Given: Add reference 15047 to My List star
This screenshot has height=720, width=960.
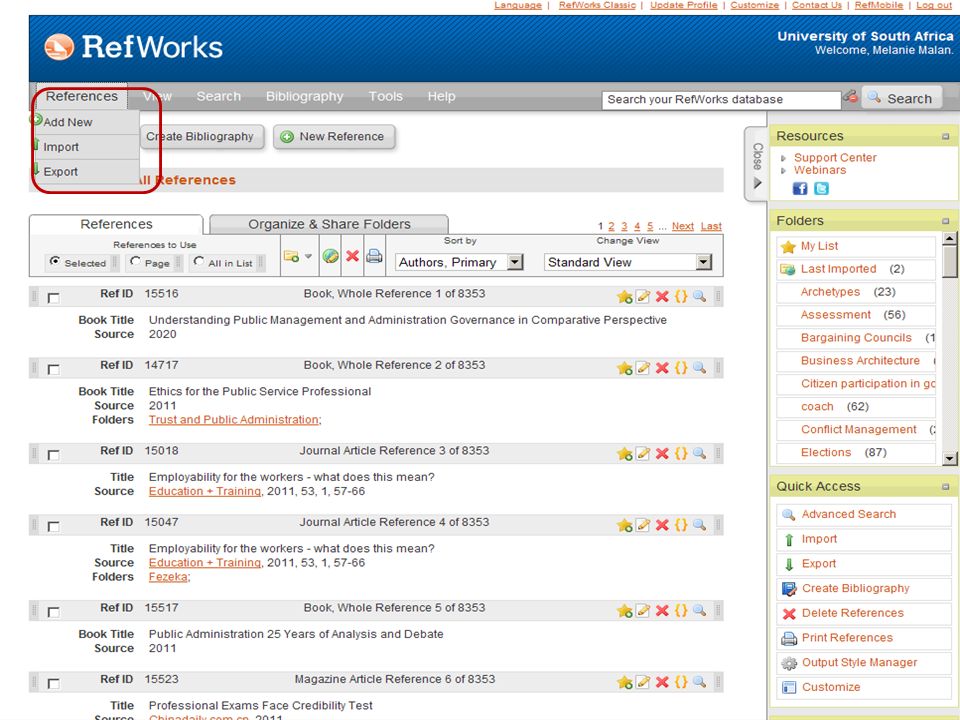Looking at the screenshot, I should click(624, 525).
